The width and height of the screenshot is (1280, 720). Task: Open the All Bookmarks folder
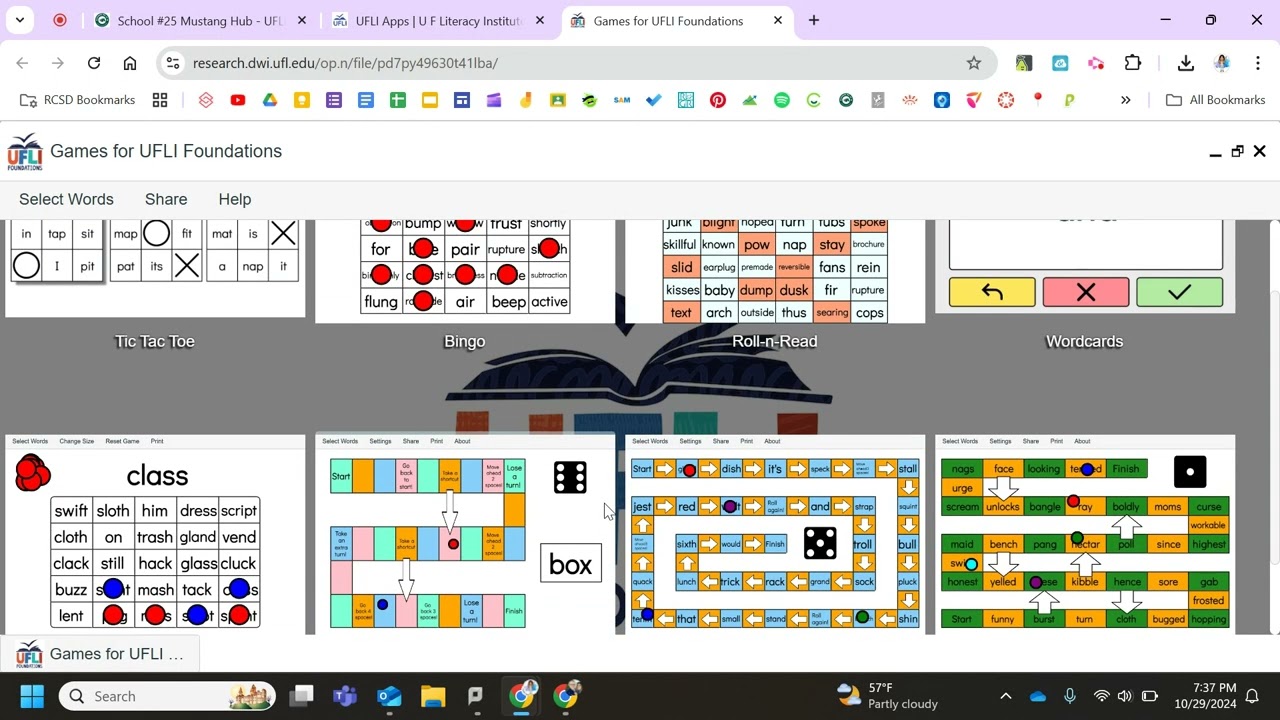(x=1216, y=100)
